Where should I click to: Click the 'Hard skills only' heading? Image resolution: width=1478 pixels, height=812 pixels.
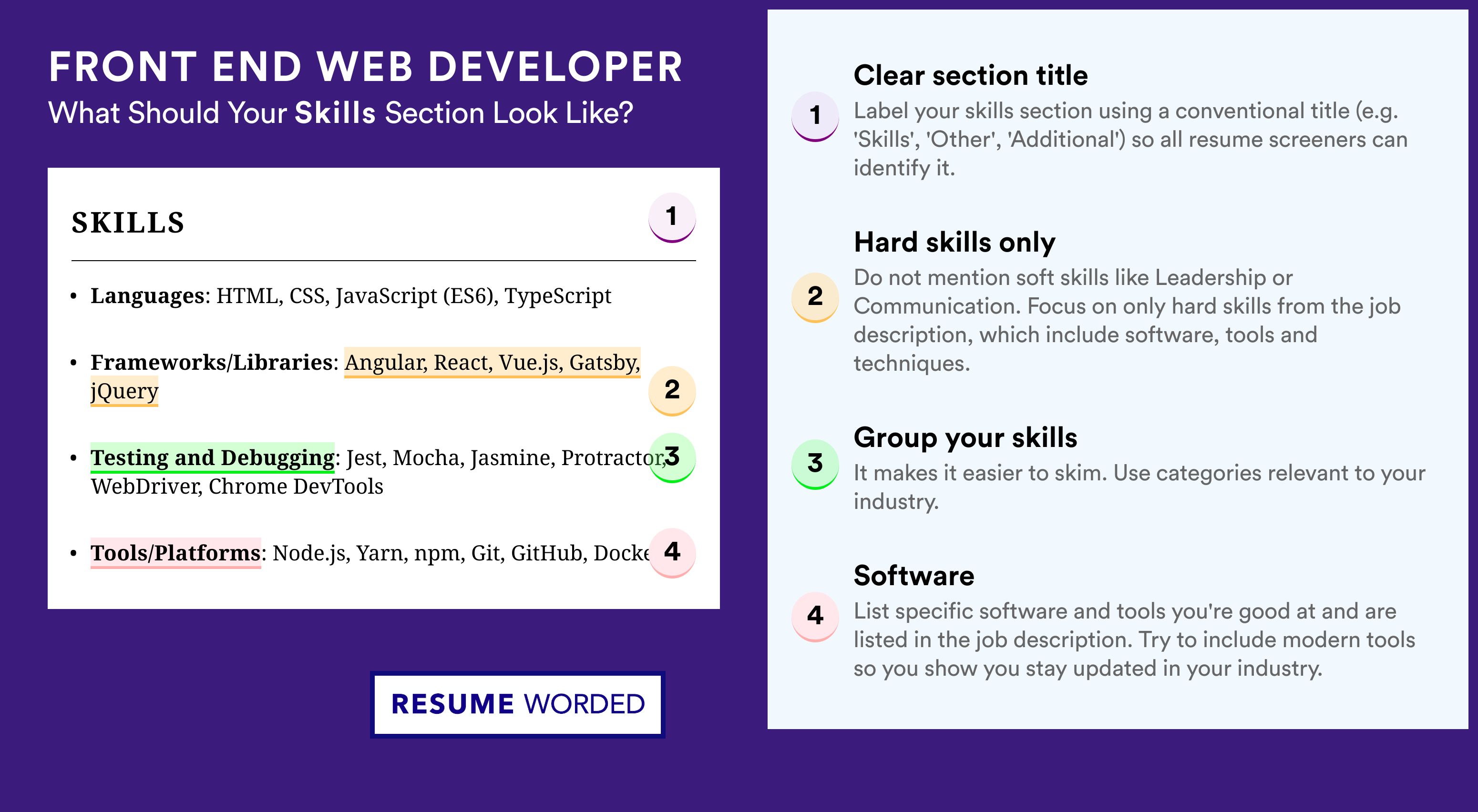point(955,242)
